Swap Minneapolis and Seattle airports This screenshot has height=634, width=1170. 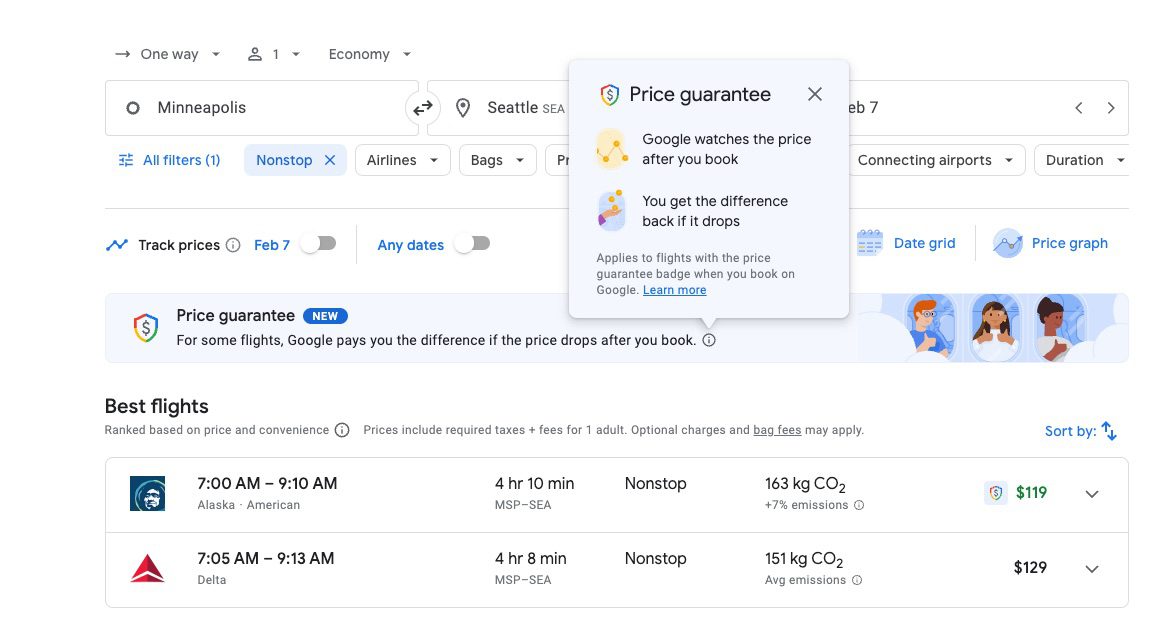pyautogui.click(x=422, y=107)
